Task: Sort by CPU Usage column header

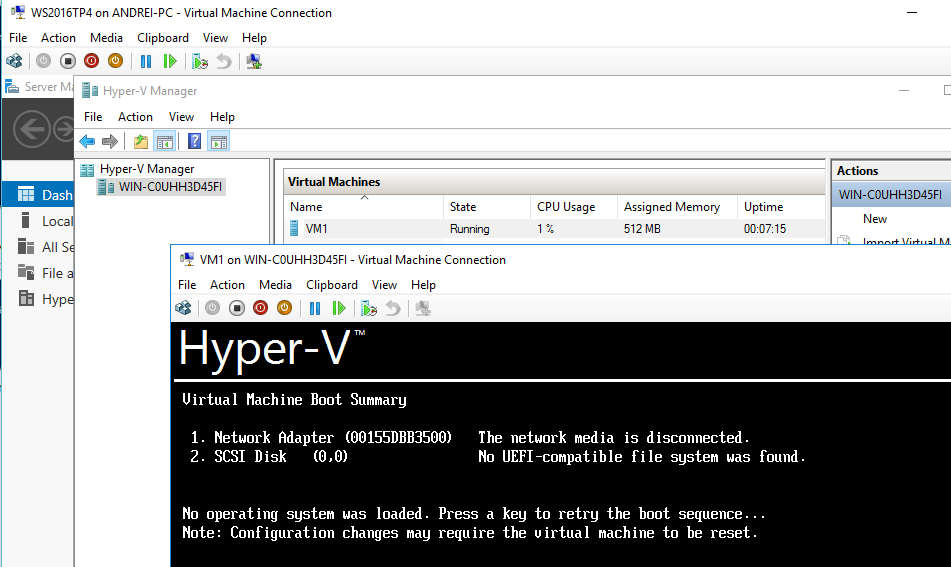Action: (574, 207)
